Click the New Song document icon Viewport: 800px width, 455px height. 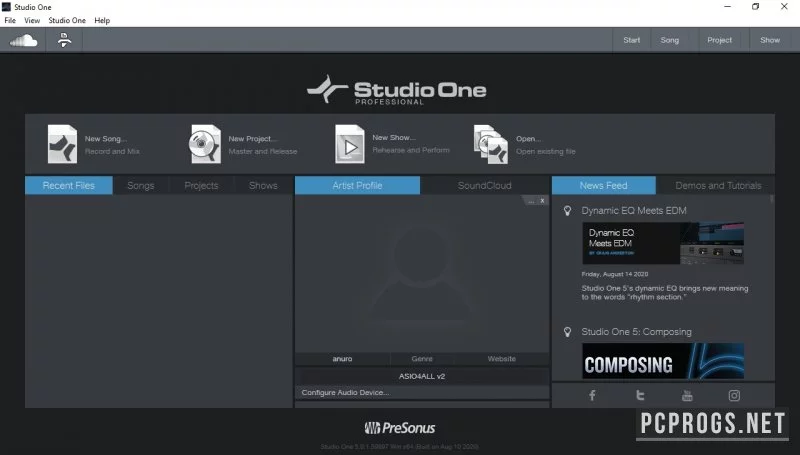[x=62, y=144]
